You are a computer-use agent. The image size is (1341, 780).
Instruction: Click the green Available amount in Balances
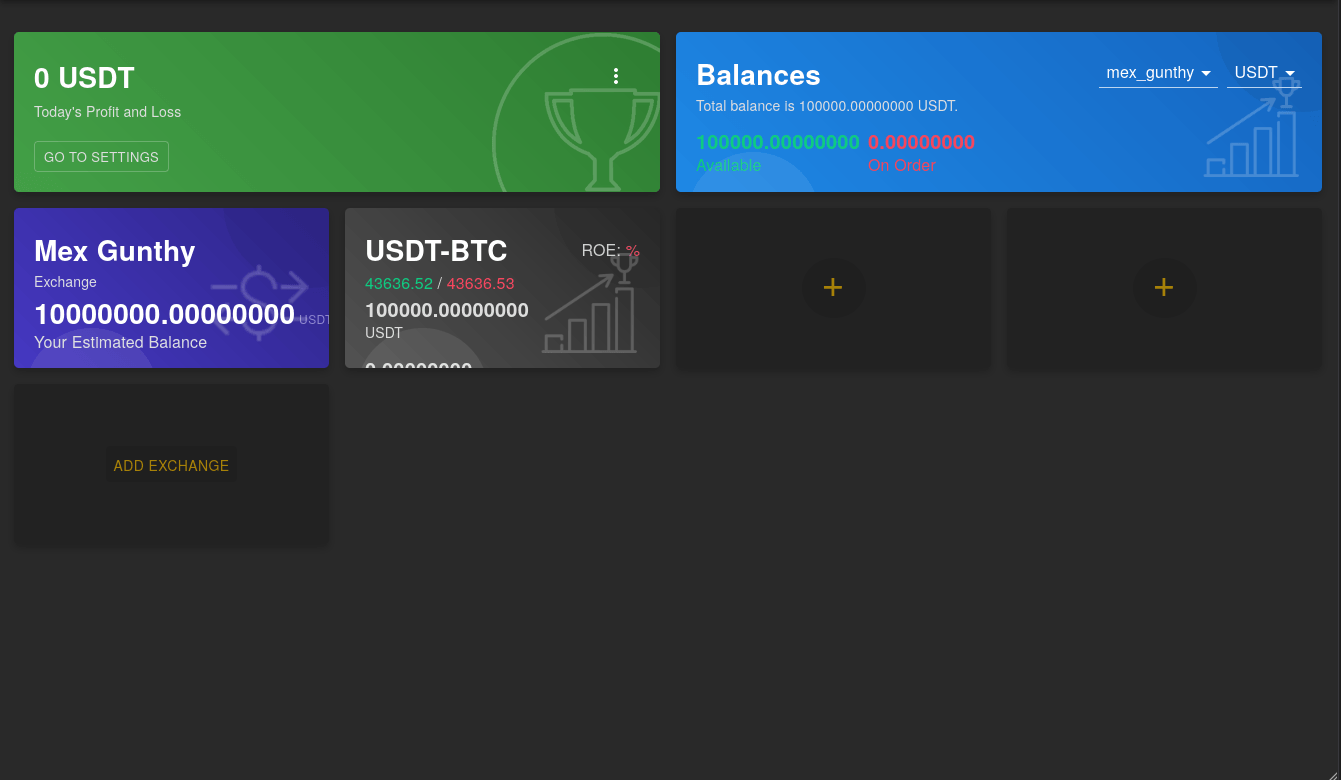click(778, 142)
